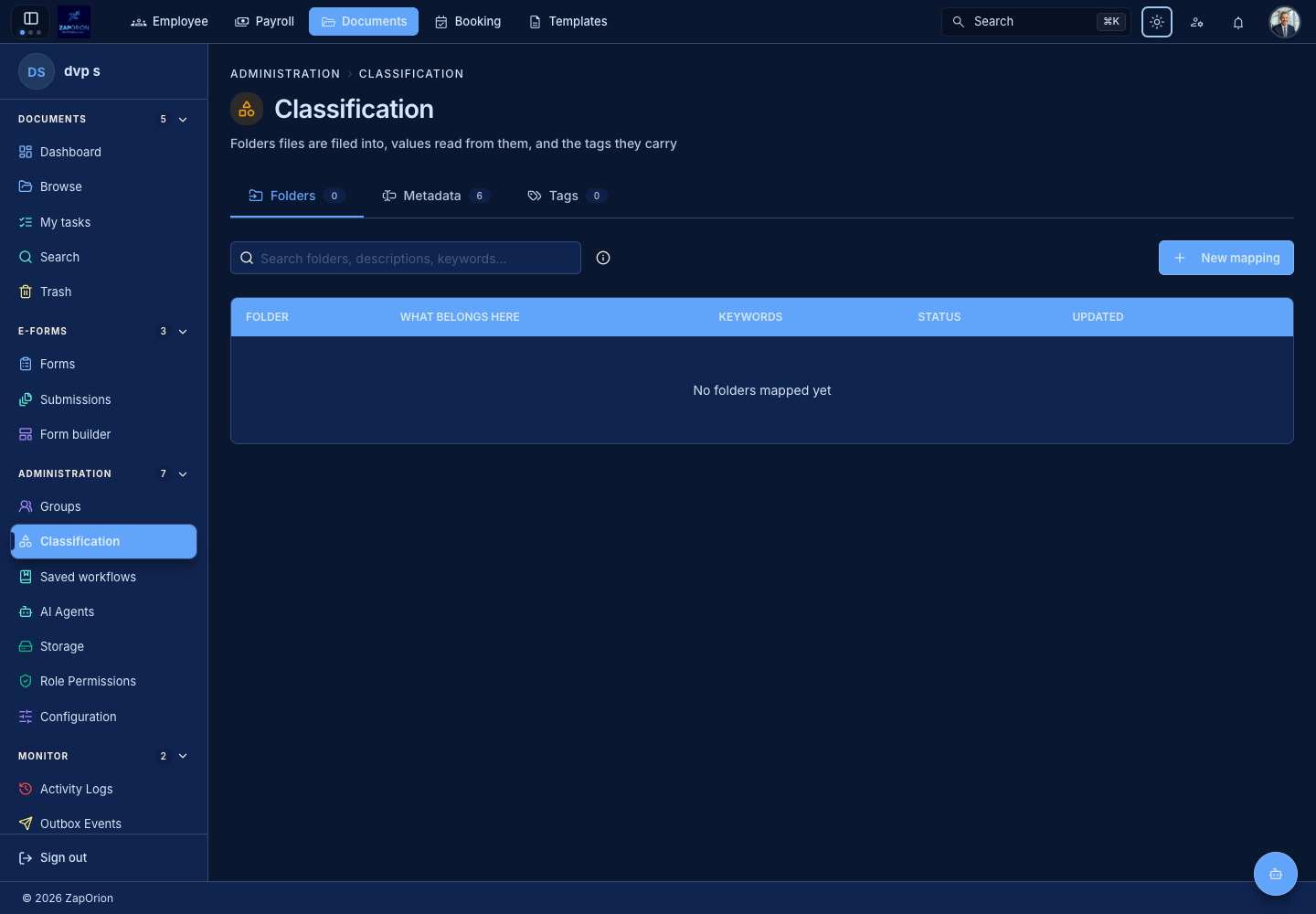Go to Browse in the sidebar
Screen dimensions: 1316x914
point(103,186)
